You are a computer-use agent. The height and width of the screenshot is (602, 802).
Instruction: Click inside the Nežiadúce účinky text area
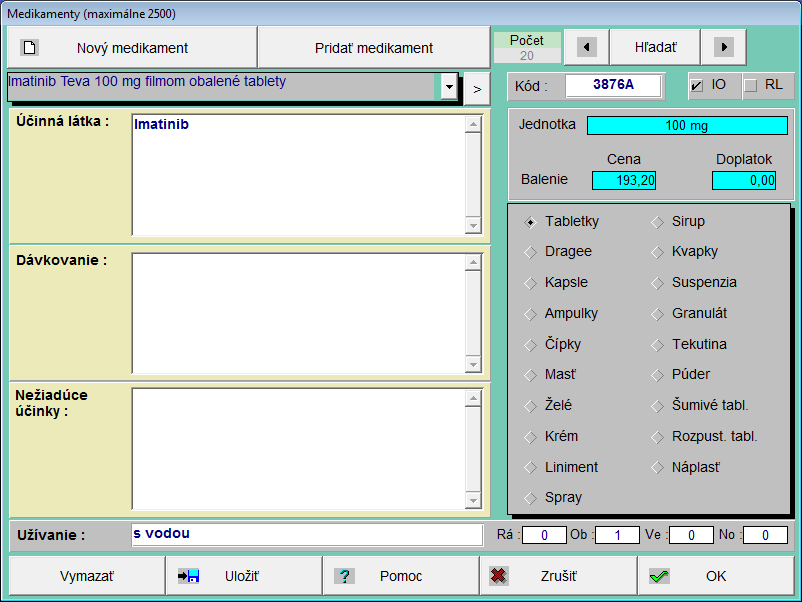[299, 449]
